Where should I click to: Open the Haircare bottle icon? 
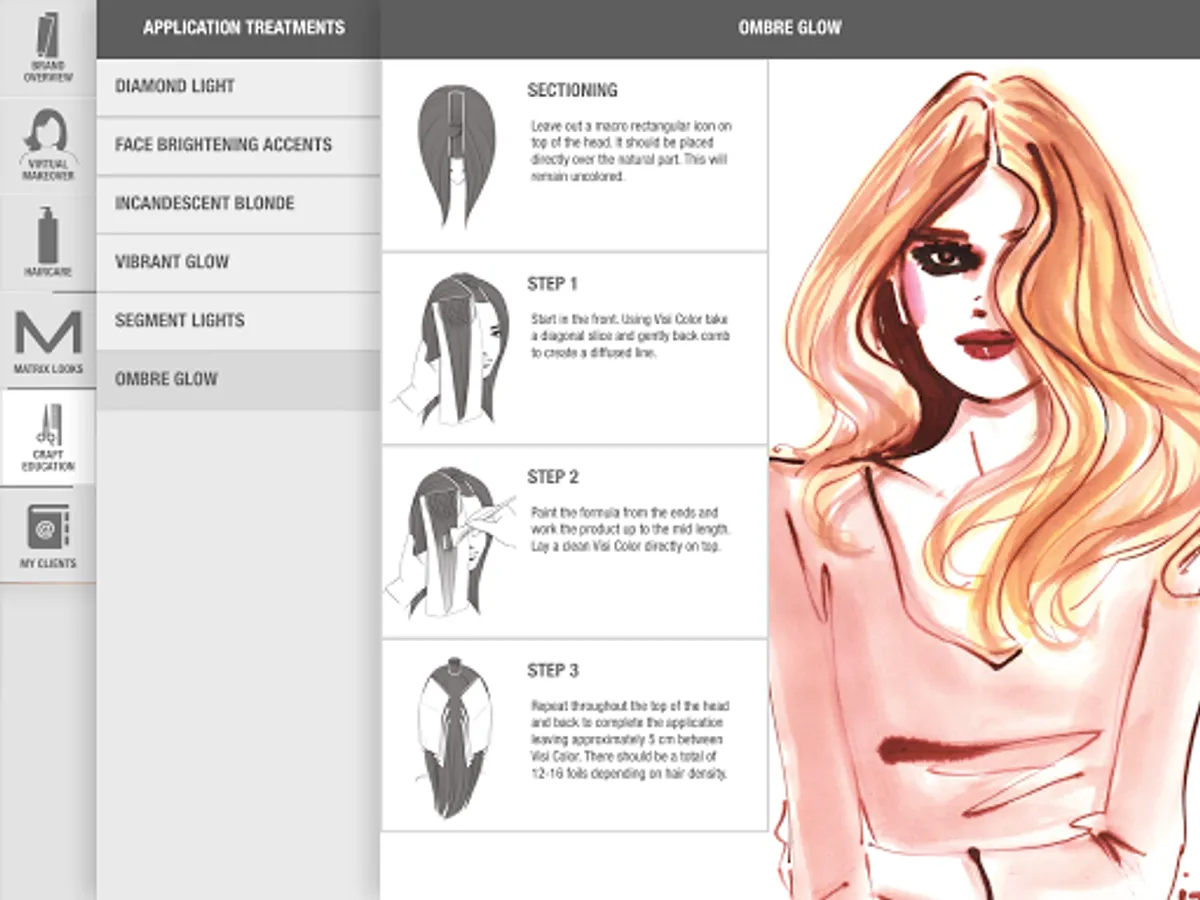pos(48,242)
